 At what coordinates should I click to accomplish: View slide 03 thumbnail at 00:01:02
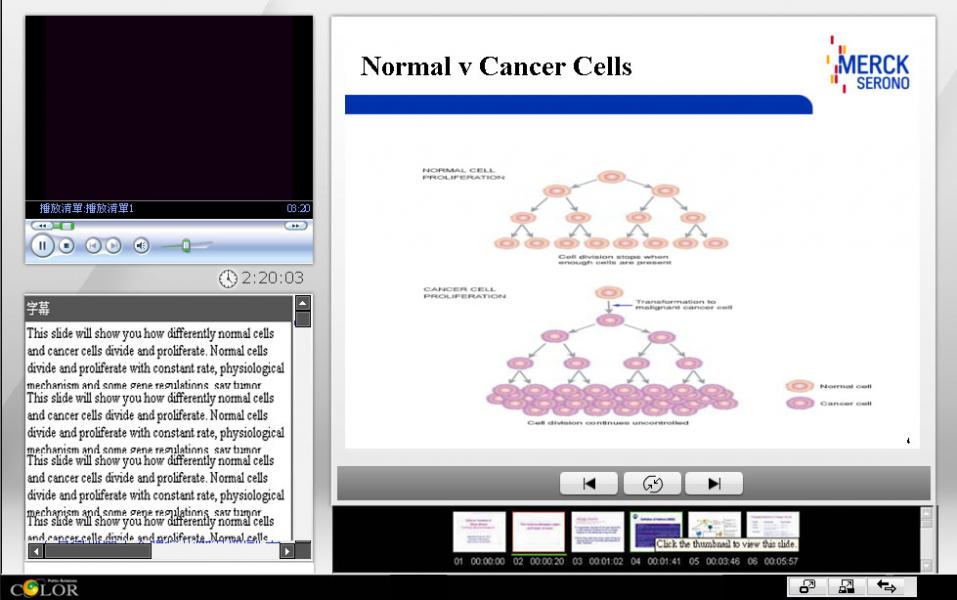pyautogui.click(x=597, y=532)
